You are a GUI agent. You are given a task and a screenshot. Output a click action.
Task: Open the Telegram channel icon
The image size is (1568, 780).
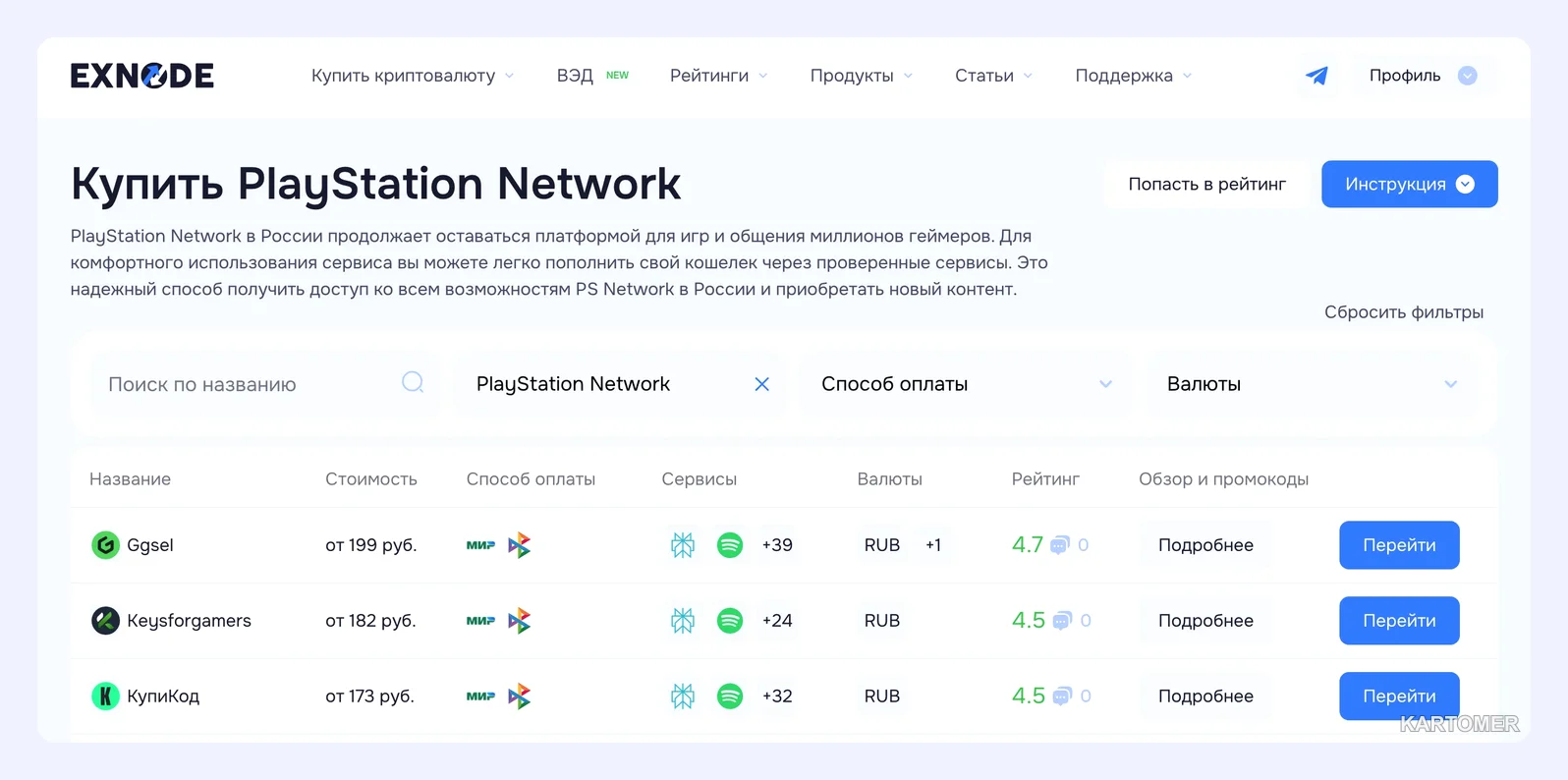coord(1316,76)
